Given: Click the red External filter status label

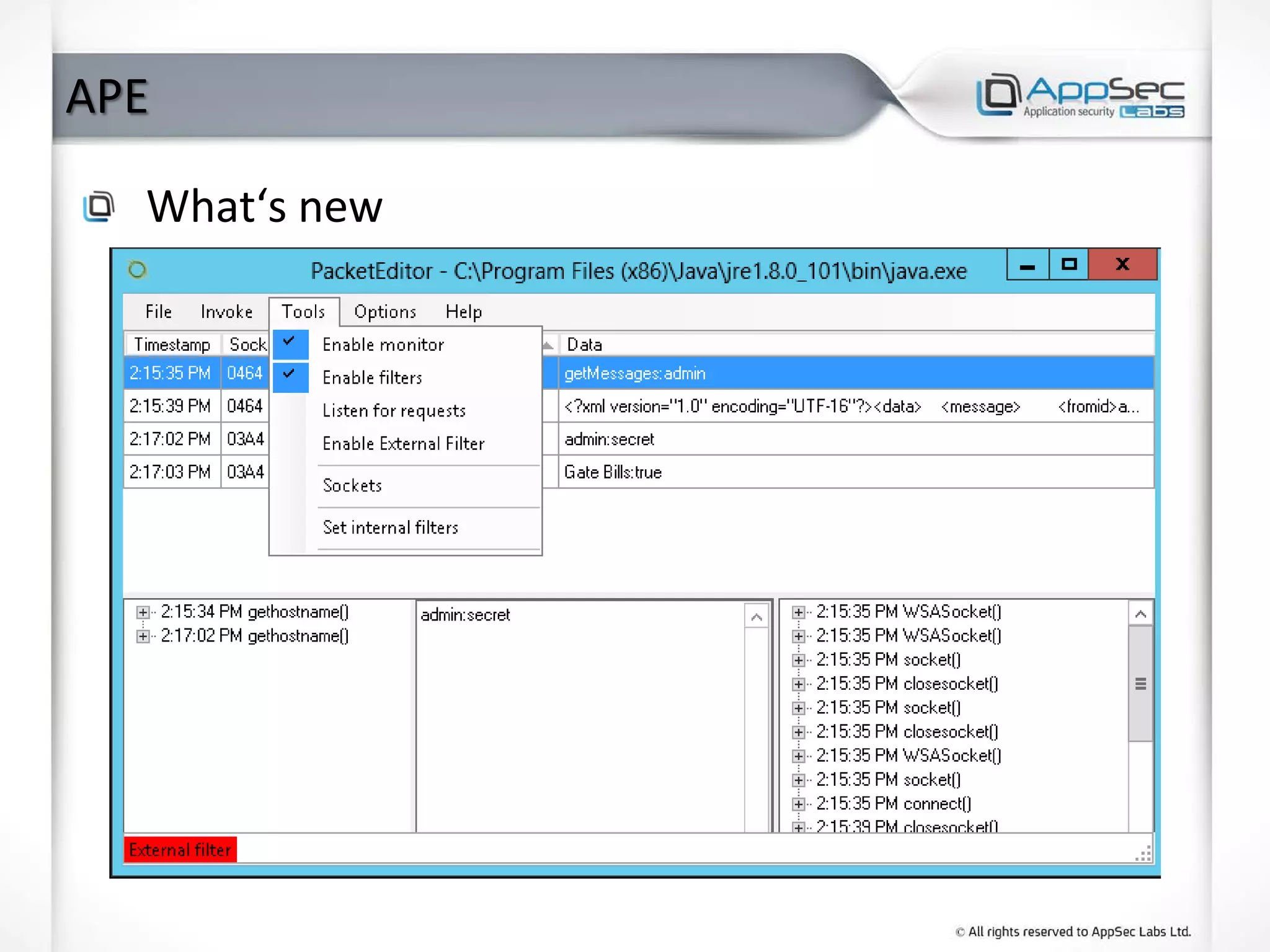Looking at the screenshot, I should tap(180, 850).
